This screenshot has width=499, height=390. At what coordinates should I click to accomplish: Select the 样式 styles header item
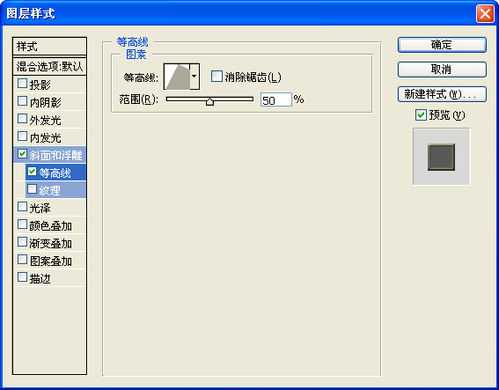click(x=49, y=46)
